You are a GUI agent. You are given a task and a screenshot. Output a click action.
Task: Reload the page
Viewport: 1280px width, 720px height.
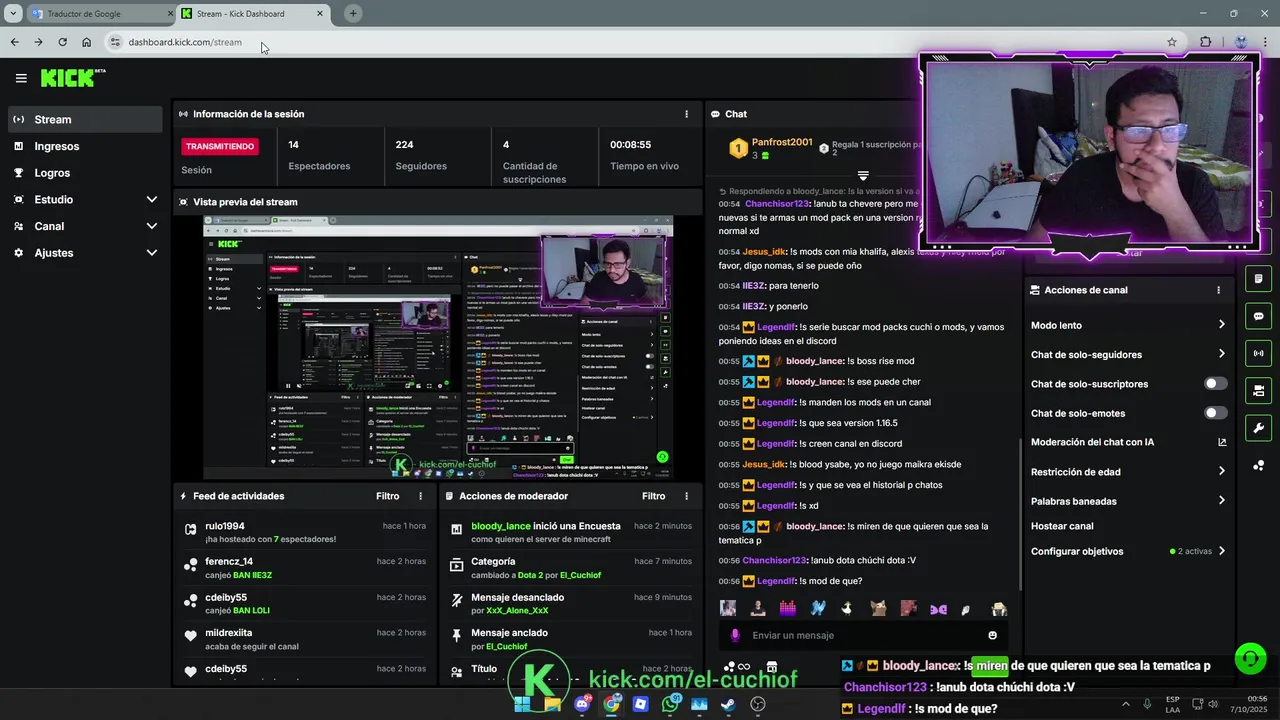click(62, 42)
